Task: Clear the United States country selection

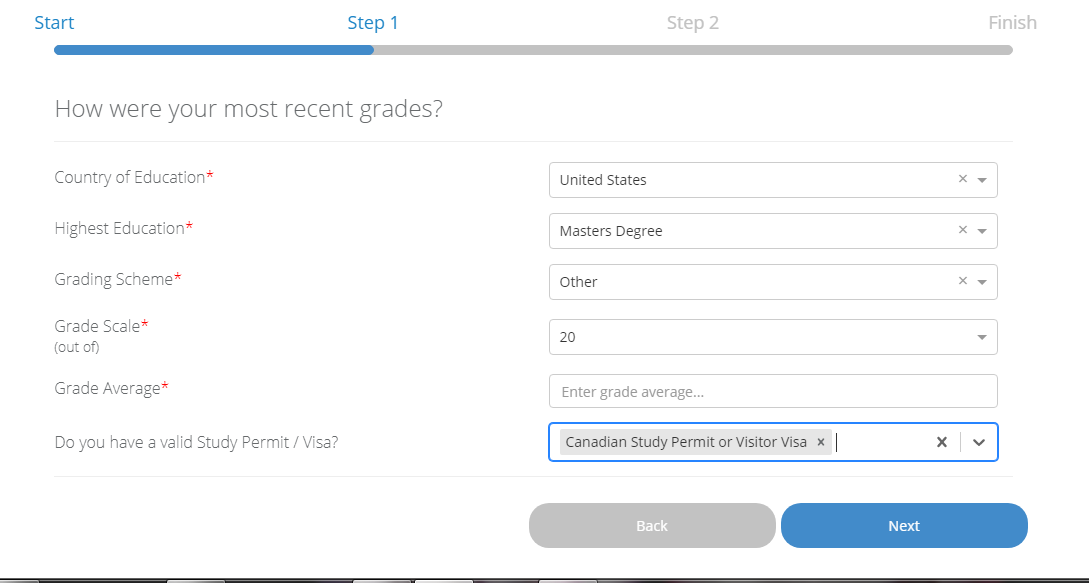Action: click(963, 179)
